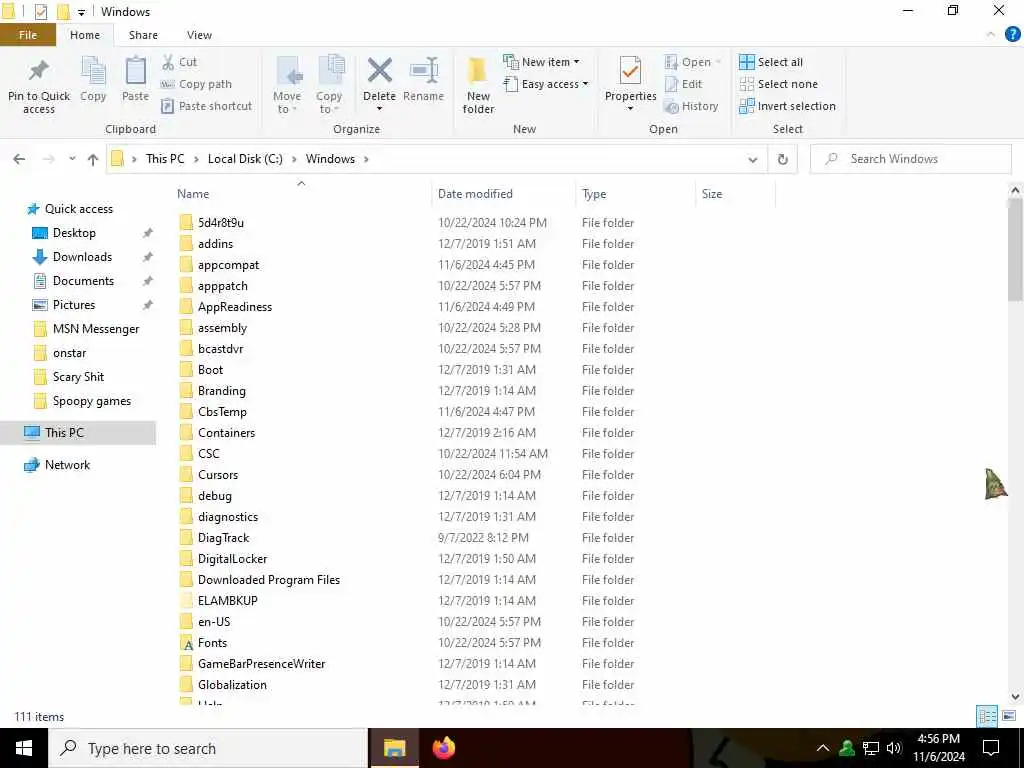Open Help with the blue question mark

pyautogui.click(x=1012, y=35)
